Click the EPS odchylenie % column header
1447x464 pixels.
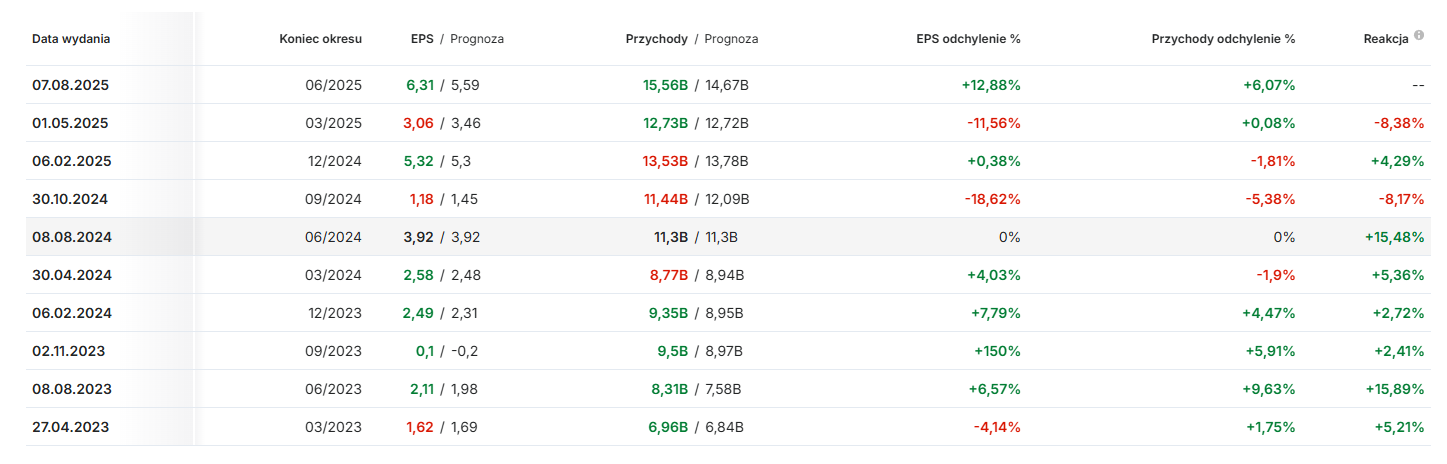[968, 39]
